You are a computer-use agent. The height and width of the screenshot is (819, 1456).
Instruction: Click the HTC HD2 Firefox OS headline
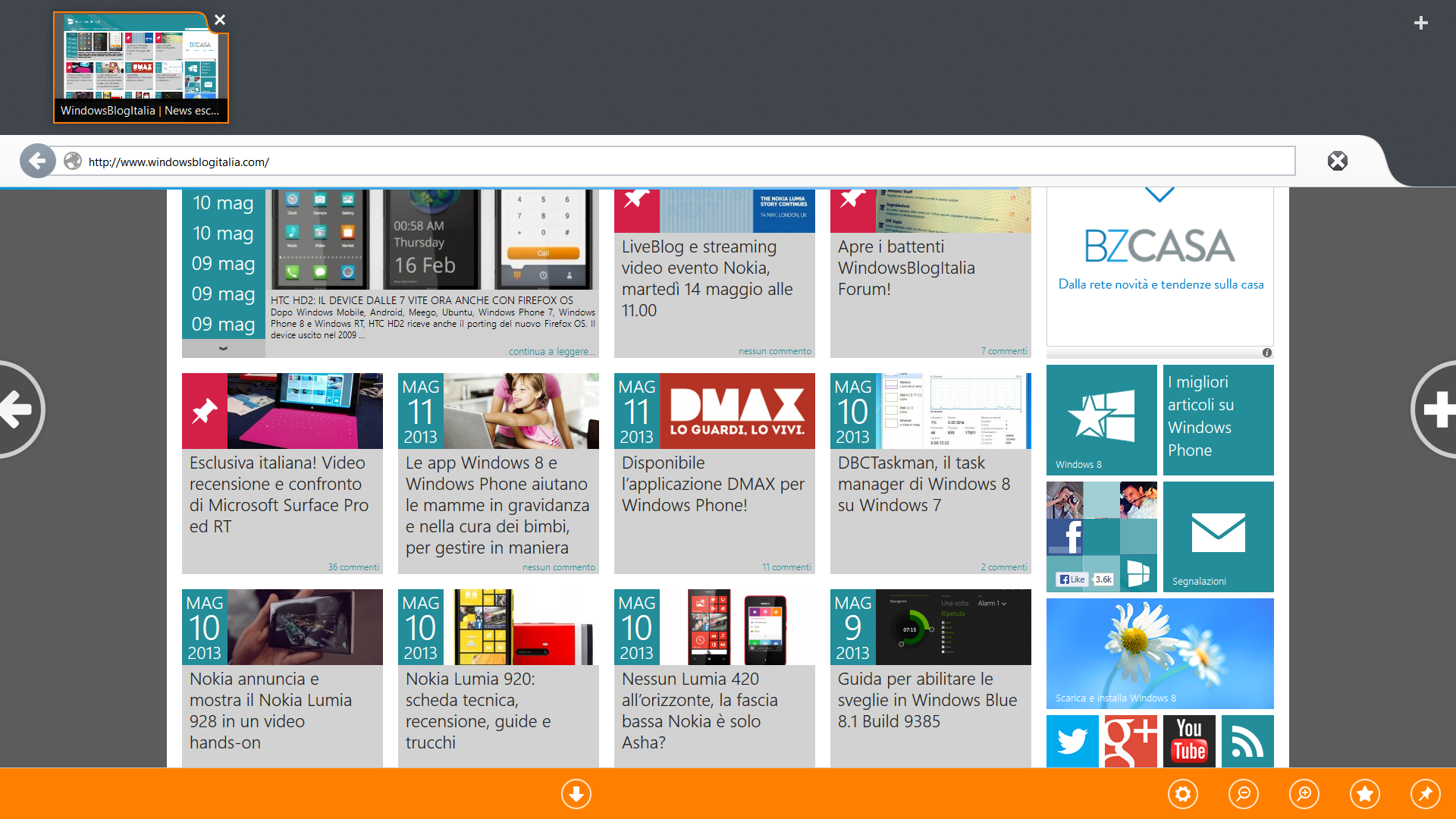click(422, 300)
